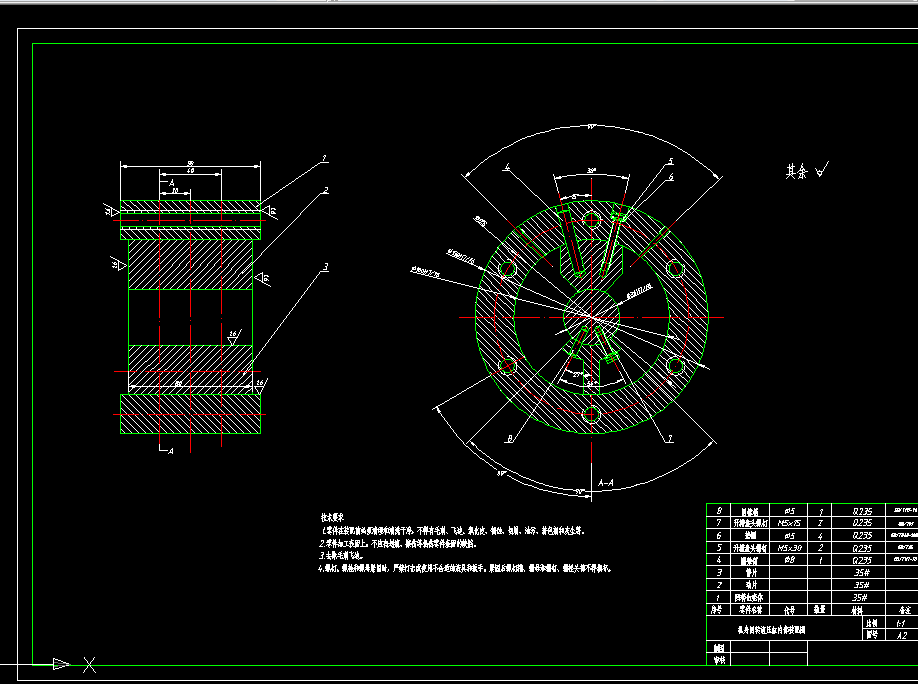Screen dimensions: 918x684
Task: Select item number 3 in parts list
Action: click(719, 573)
